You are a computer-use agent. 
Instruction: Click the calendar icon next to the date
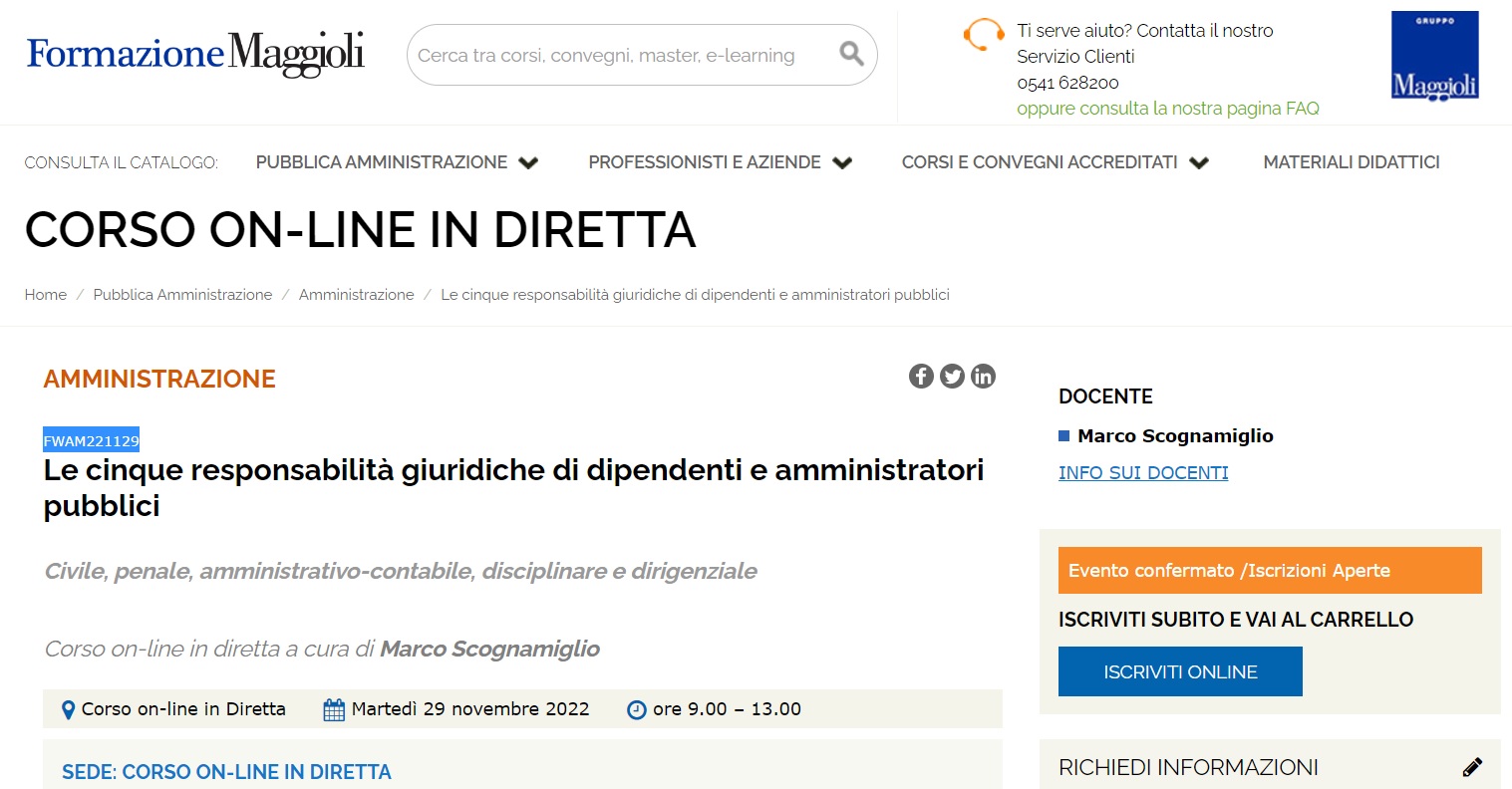pyautogui.click(x=334, y=710)
